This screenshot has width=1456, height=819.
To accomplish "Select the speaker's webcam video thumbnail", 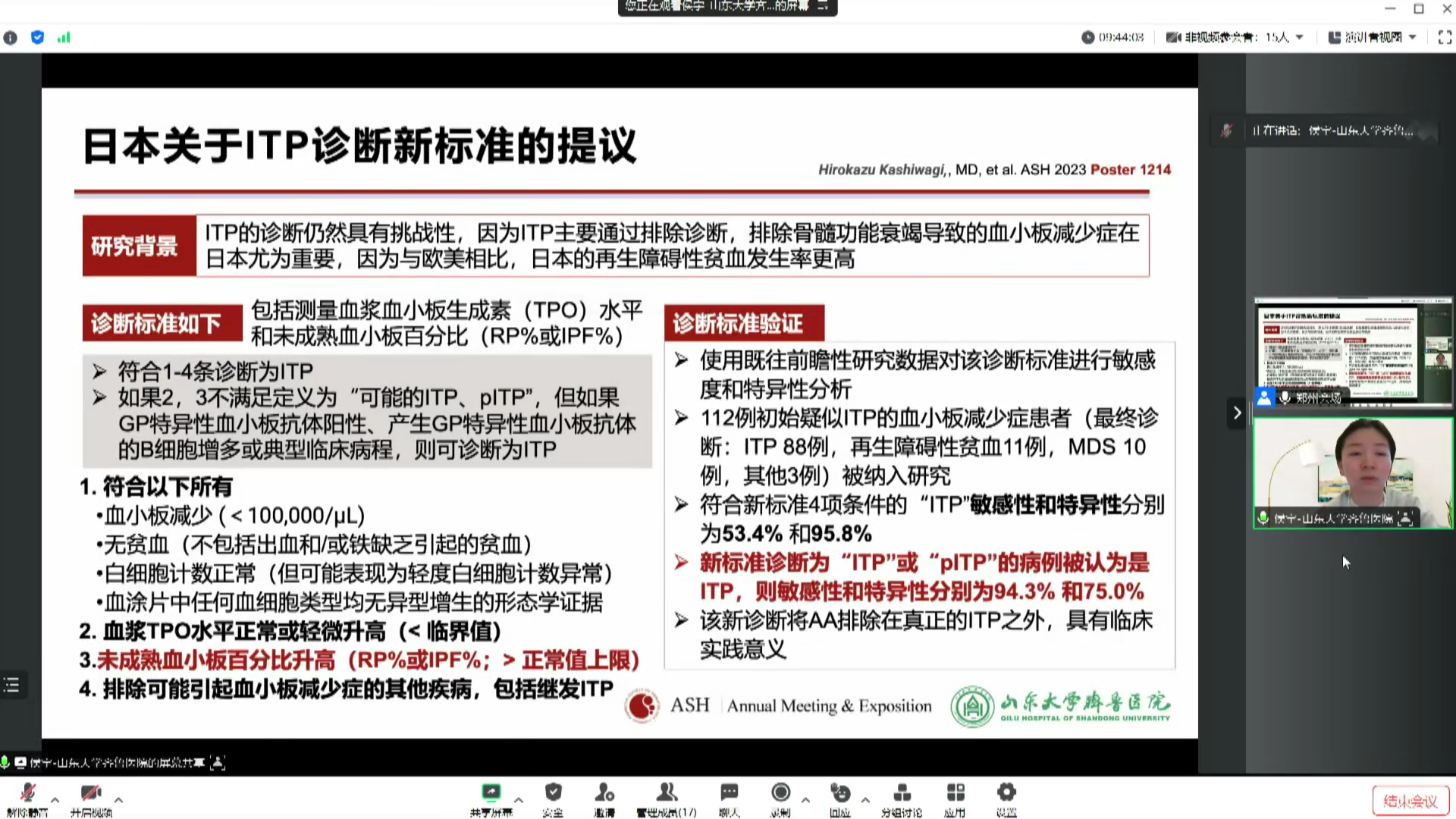I will point(1353,472).
